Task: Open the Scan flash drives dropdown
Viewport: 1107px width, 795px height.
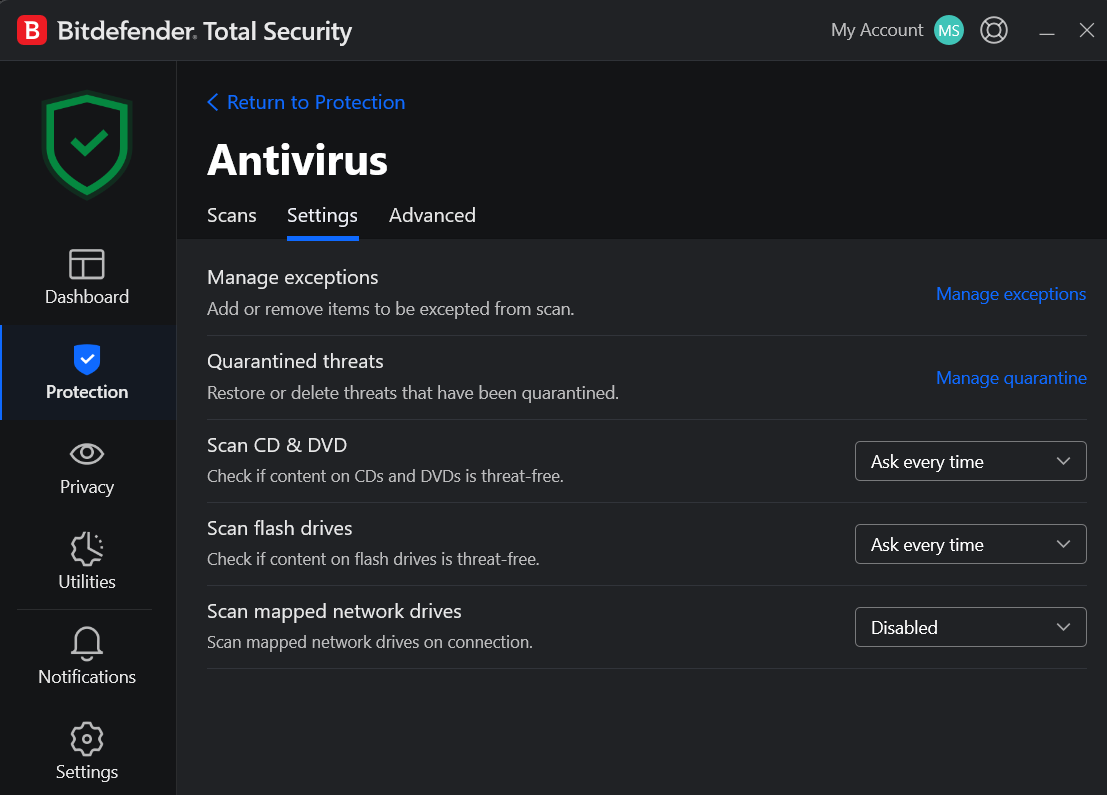Action: tap(971, 544)
